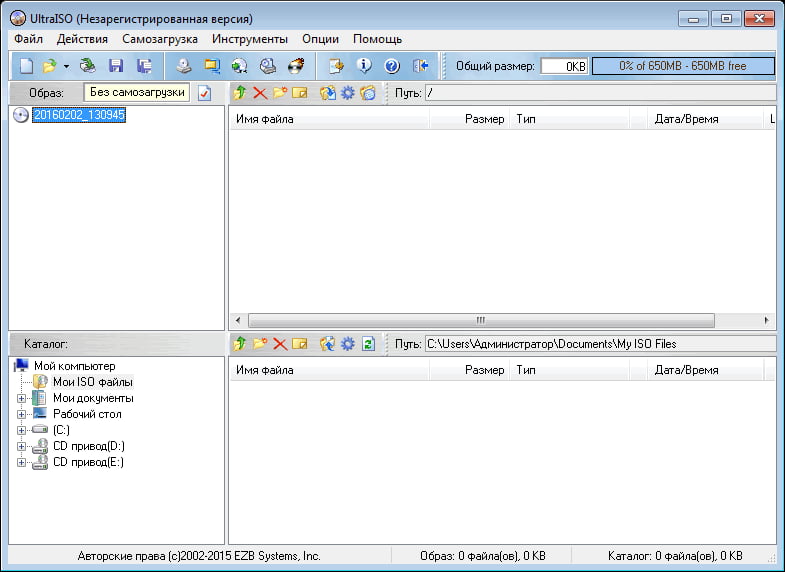Expand the CD привод(D:) tree node
Image resolution: width=785 pixels, height=572 pixels.
click(21, 446)
